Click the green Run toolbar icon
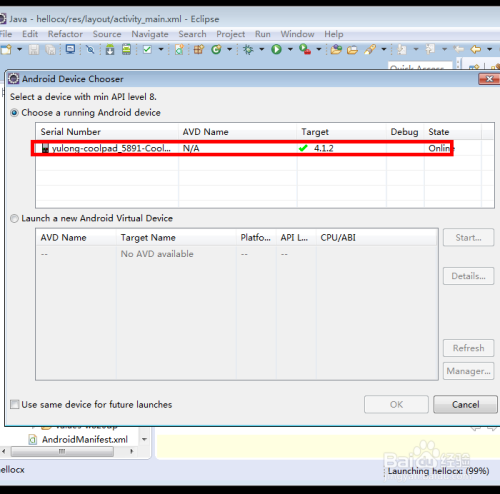 click(276, 49)
